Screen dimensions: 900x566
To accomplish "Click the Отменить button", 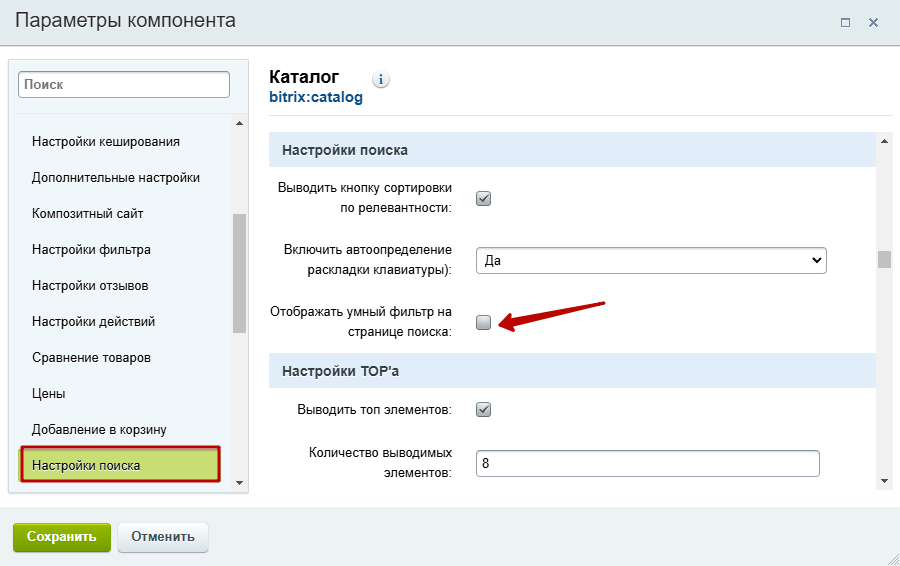I will point(163,537).
